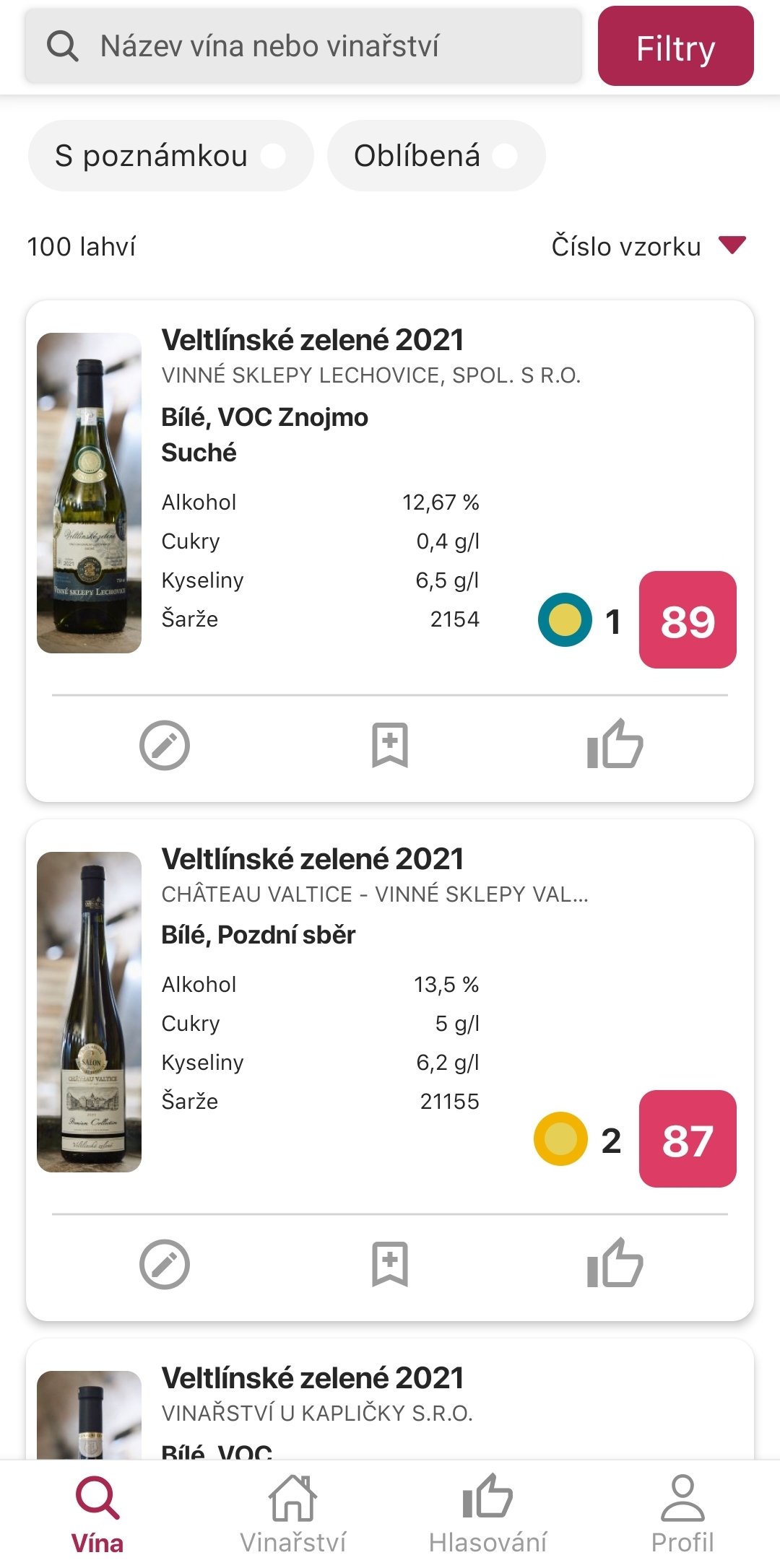The image size is (780, 1568).
Task: Click the search magnifier icon
Action: [62, 46]
